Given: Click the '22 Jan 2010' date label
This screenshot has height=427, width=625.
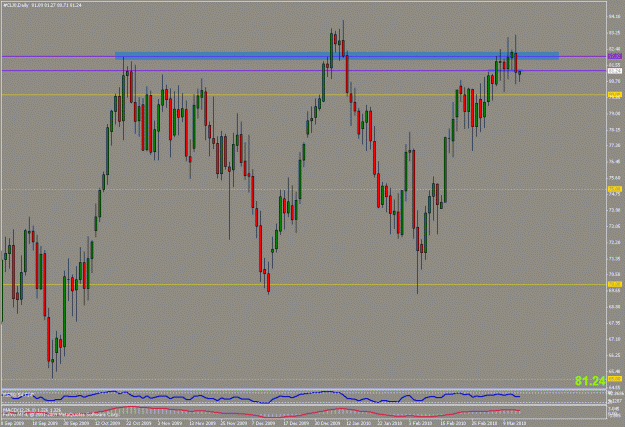Looking at the screenshot, I should pyautogui.click(x=389, y=423).
